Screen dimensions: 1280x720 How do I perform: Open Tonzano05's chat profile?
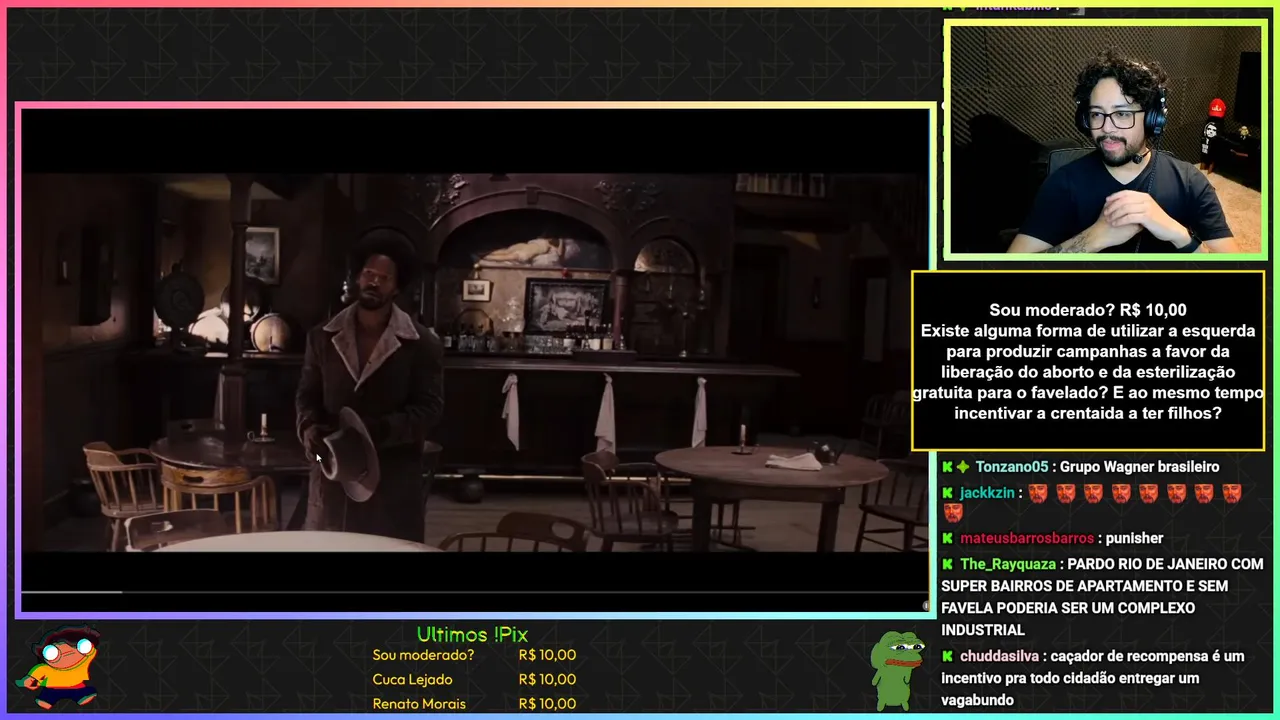(x=1012, y=467)
